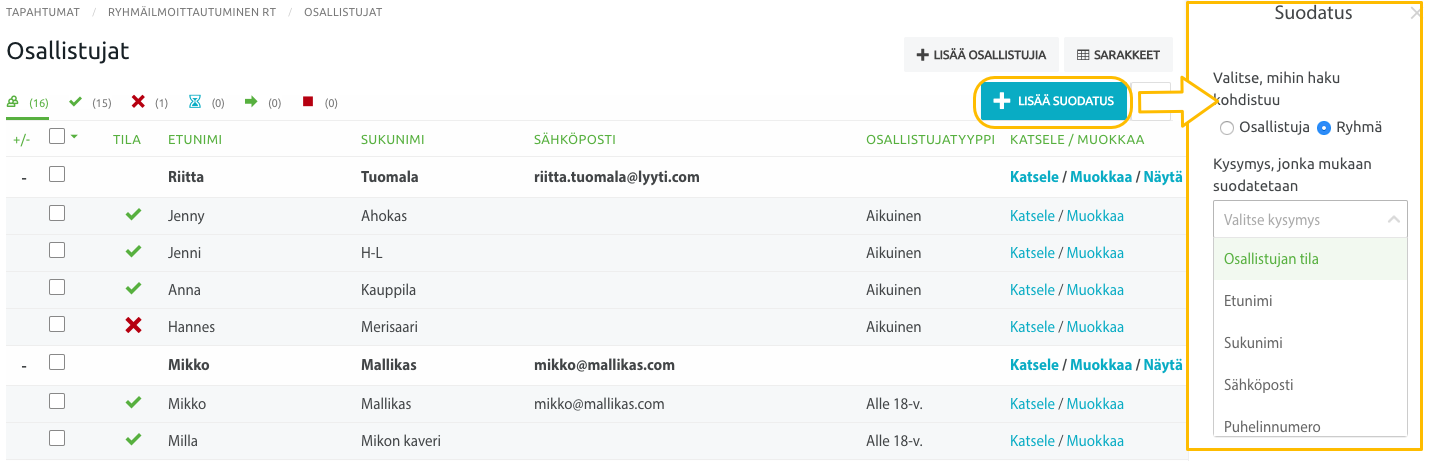This screenshot has width=1433, height=461.
Task: Check the box for Hannes Merisaari
Action: click(x=57, y=324)
